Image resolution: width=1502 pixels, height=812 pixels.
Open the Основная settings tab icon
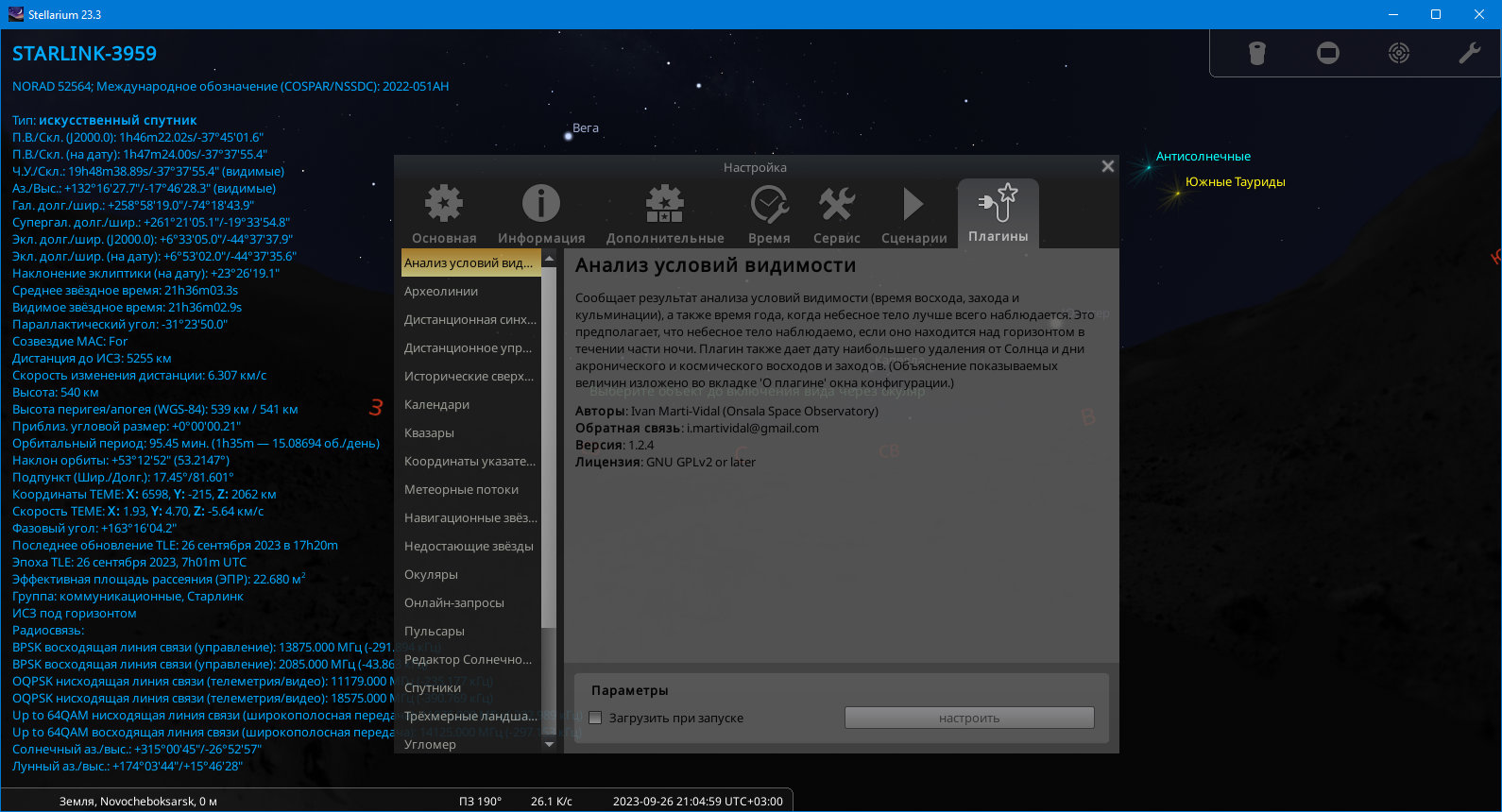click(x=443, y=204)
